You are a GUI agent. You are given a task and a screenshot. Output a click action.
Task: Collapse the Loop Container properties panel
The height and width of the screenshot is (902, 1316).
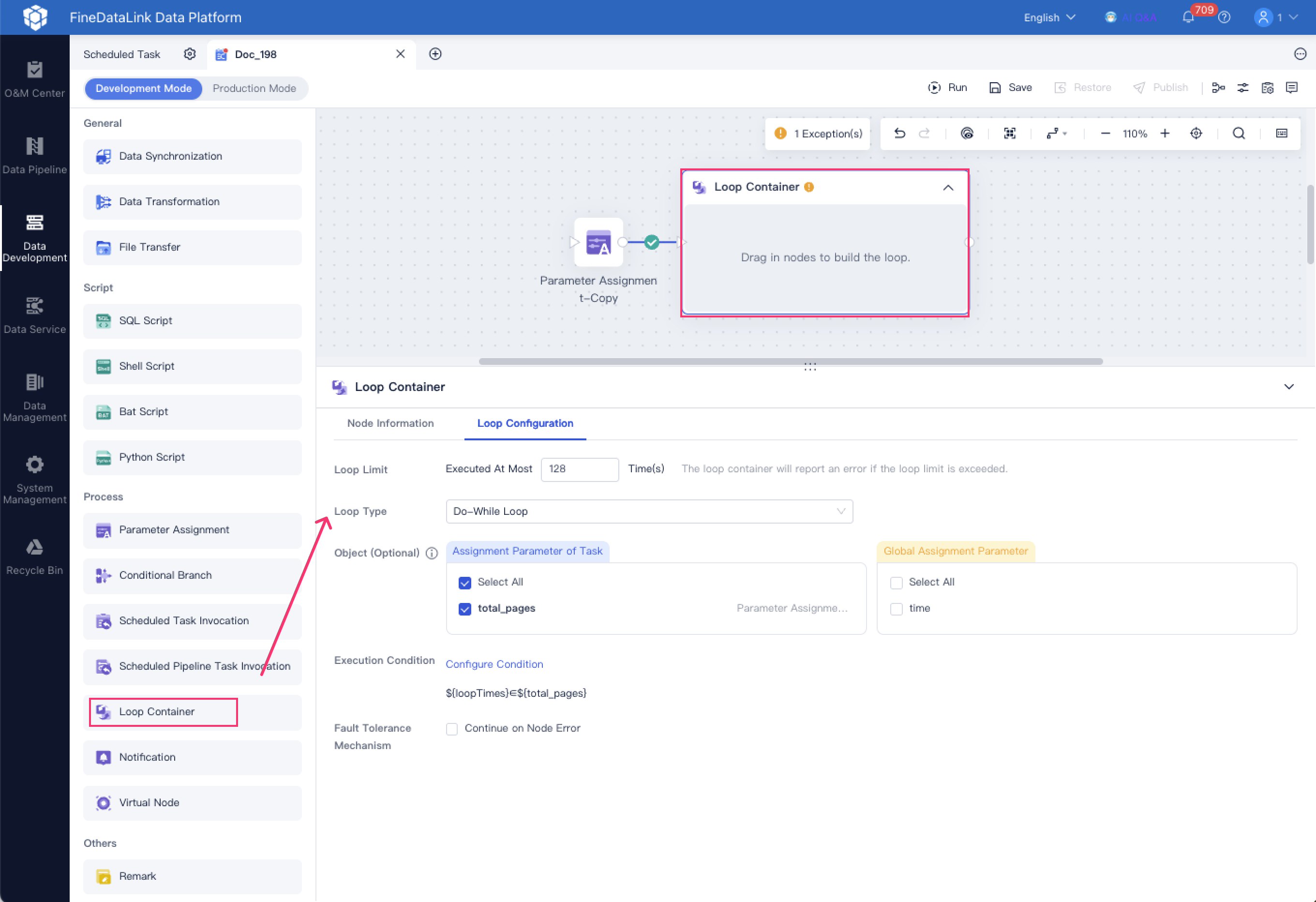click(1289, 387)
